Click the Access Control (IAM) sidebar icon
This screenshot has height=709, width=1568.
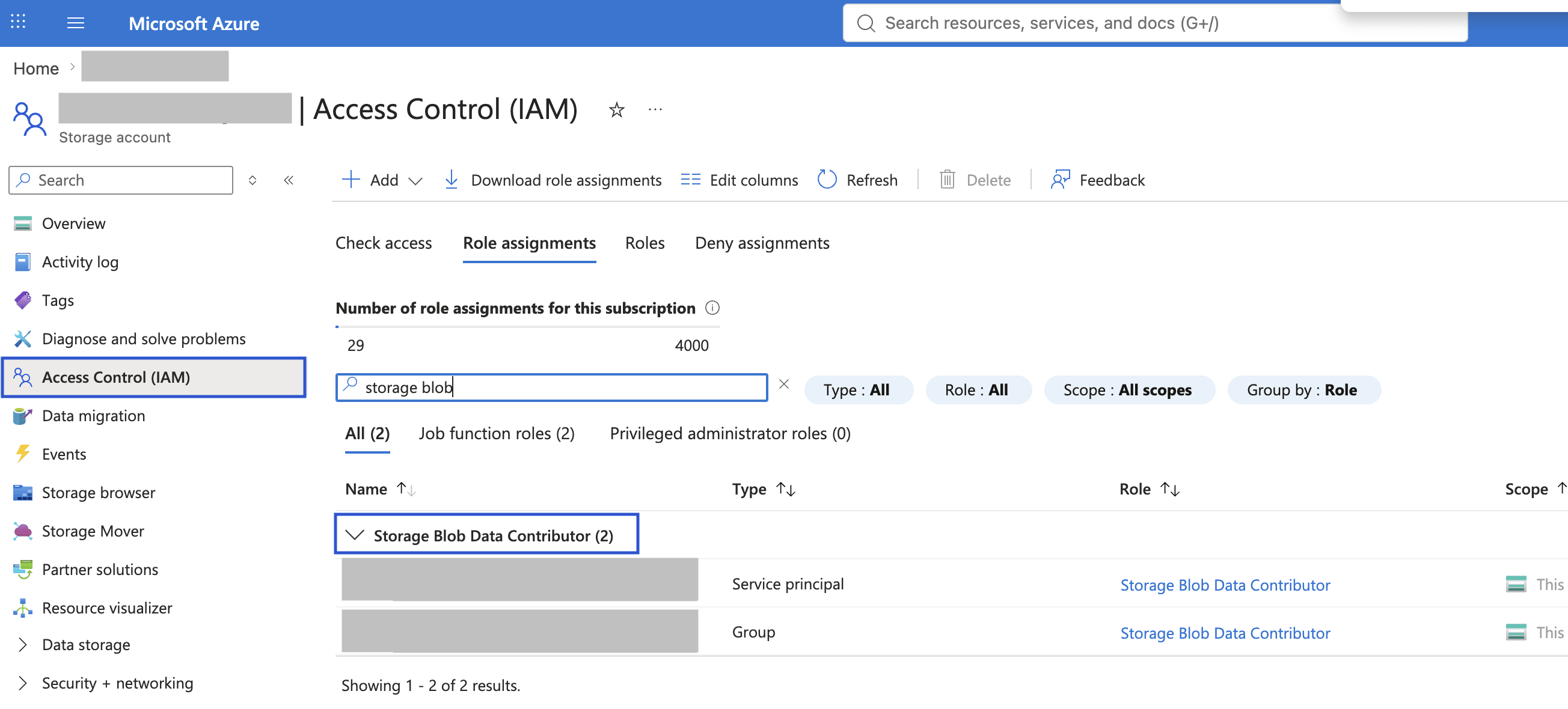[x=22, y=377]
